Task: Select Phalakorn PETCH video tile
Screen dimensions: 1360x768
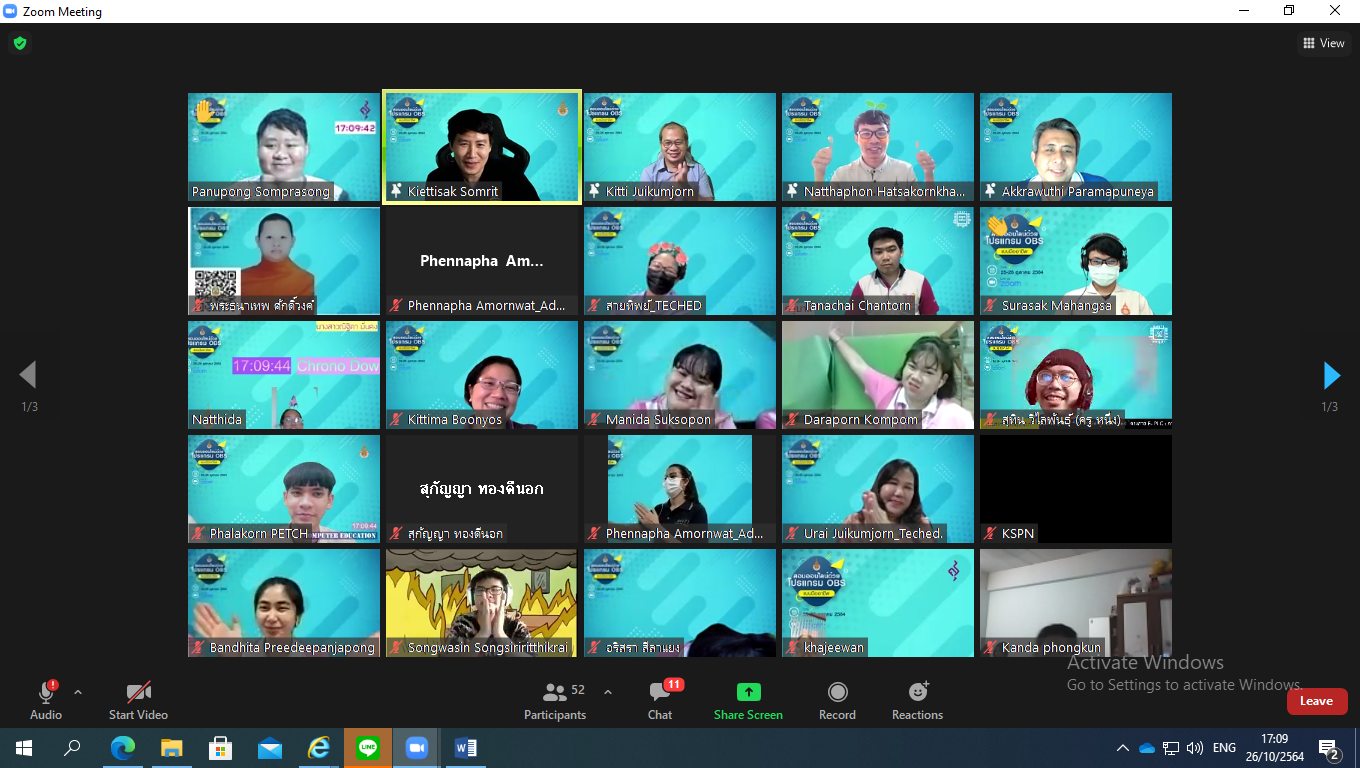Action: tap(284, 489)
